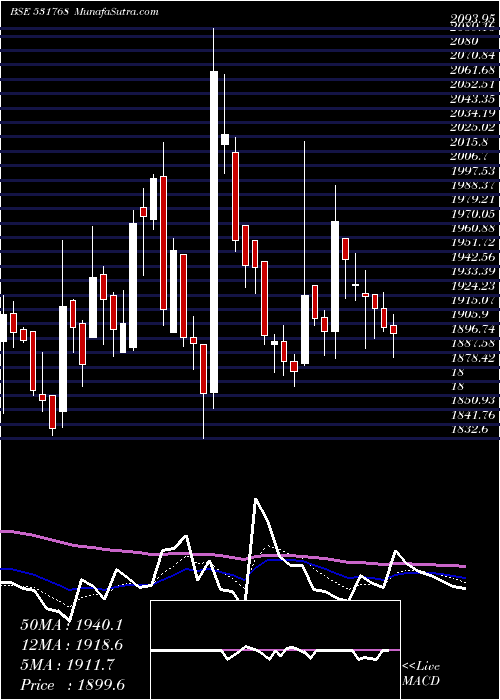This screenshot has width=500, height=700.
Task: Click the 'BSE 531768' ticker label
Action: pyautogui.click(x=39, y=12)
